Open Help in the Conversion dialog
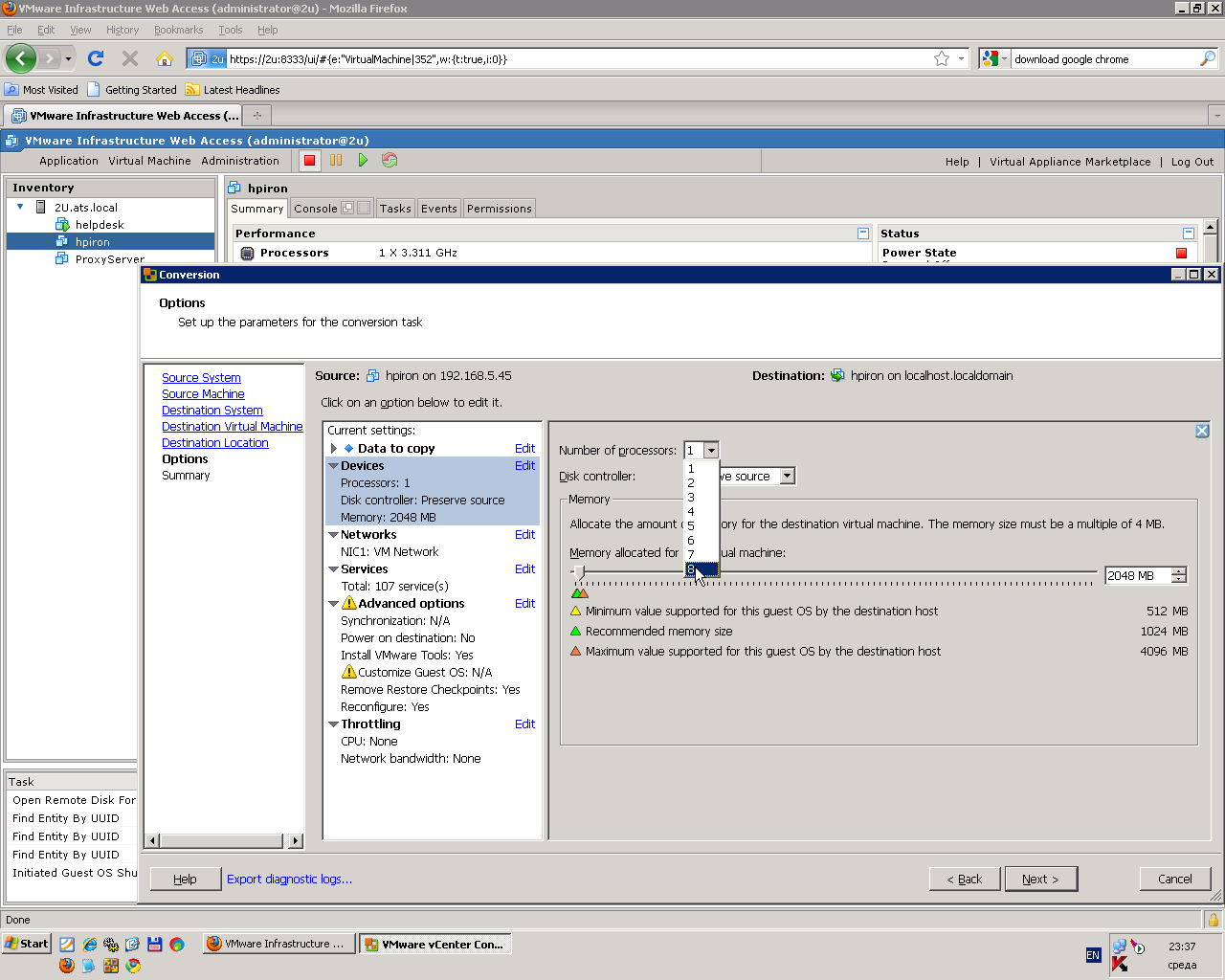1225x980 pixels. (185, 879)
